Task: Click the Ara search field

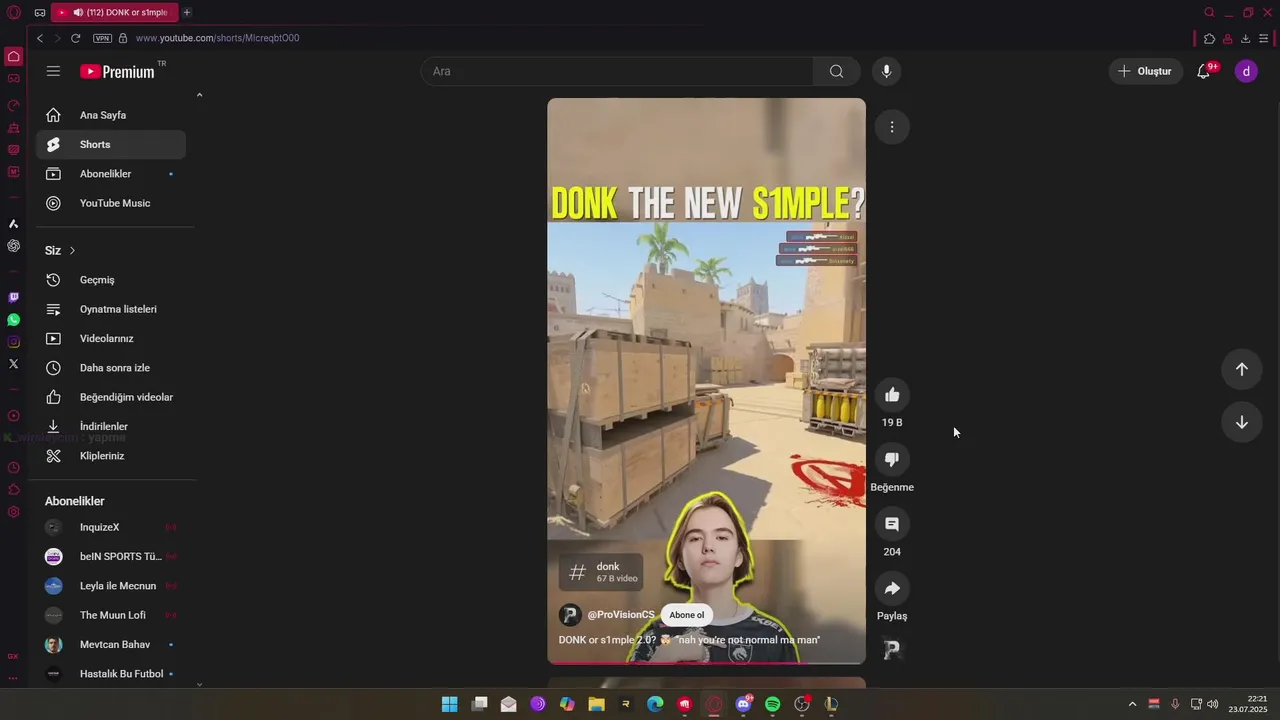Action: (617, 71)
